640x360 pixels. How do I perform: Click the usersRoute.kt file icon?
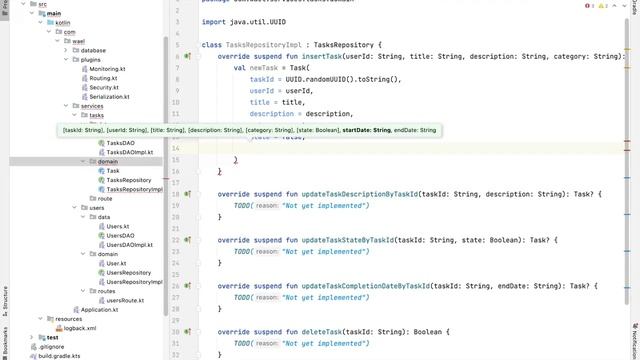click(102, 300)
